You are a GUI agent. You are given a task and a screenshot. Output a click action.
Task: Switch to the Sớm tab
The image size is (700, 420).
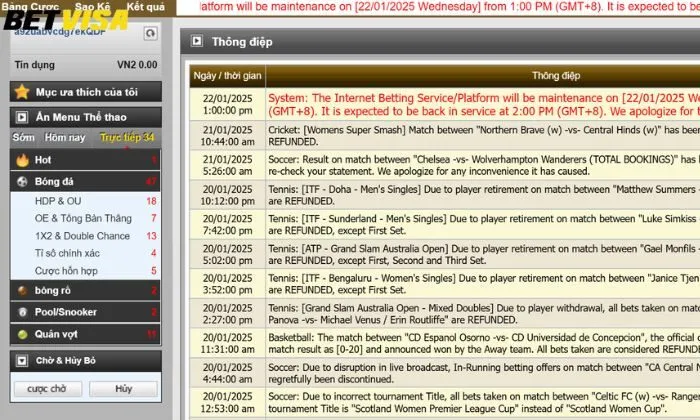24,137
